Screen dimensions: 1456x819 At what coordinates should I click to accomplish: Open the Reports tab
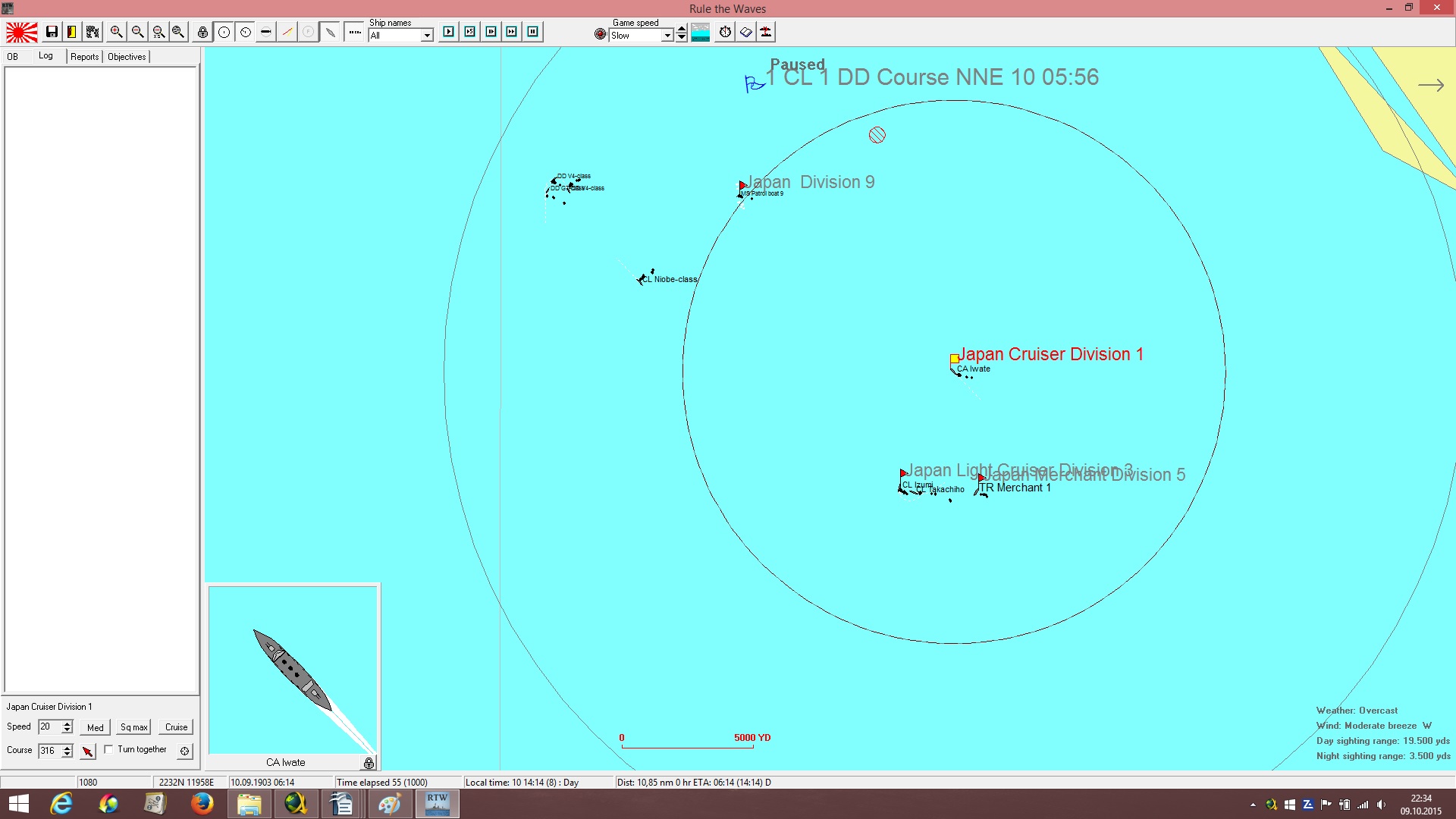tap(85, 57)
